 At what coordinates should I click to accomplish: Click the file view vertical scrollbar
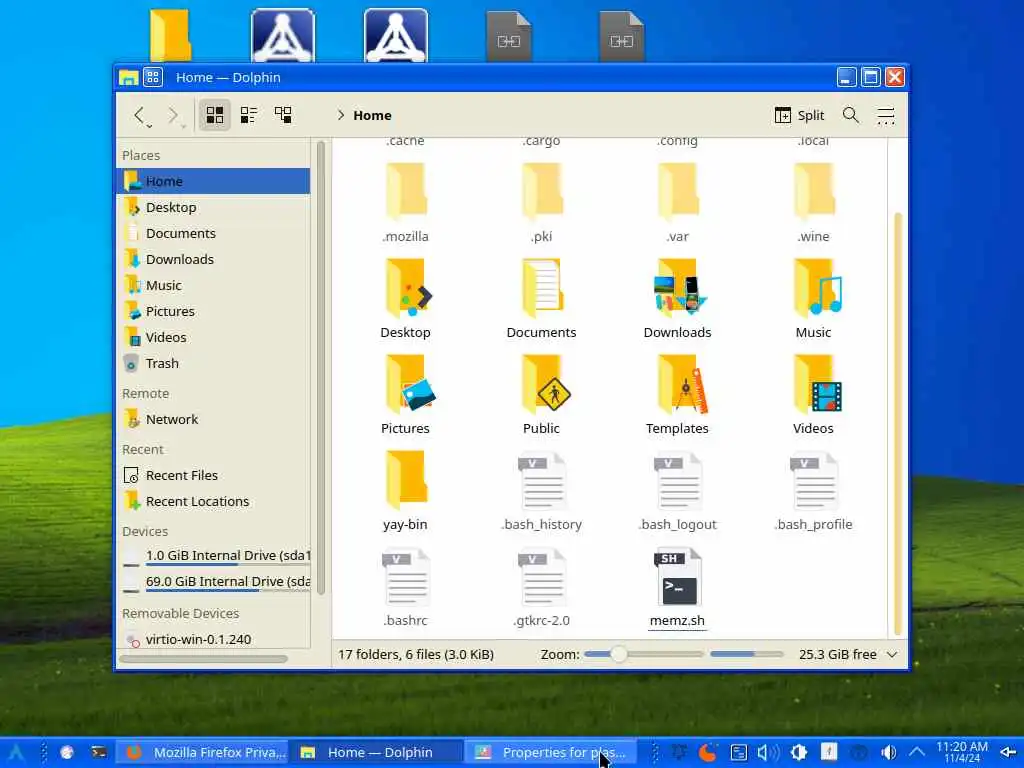[x=897, y=423]
